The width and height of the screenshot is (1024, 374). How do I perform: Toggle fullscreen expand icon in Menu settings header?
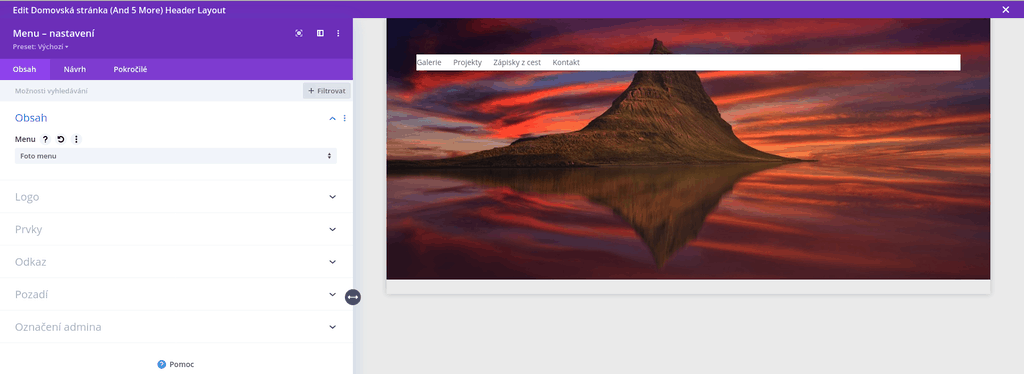298,33
